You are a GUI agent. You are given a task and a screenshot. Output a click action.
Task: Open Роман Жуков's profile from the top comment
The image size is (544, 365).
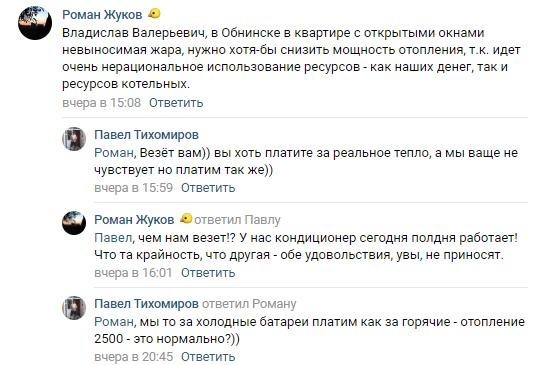tap(102, 15)
